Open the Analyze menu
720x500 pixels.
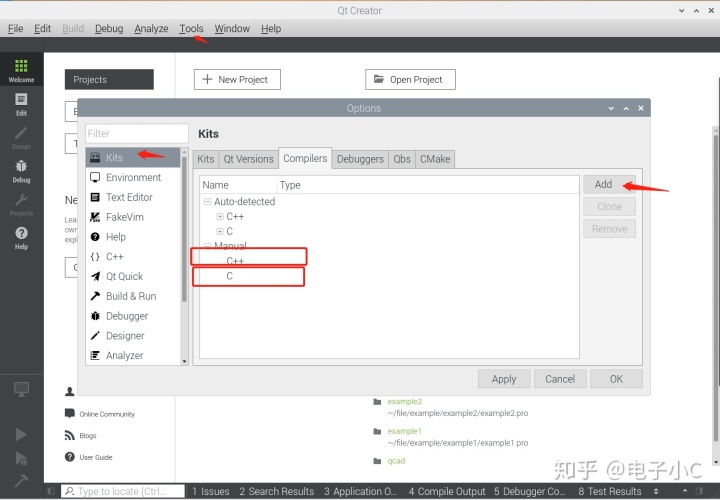(x=151, y=28)
